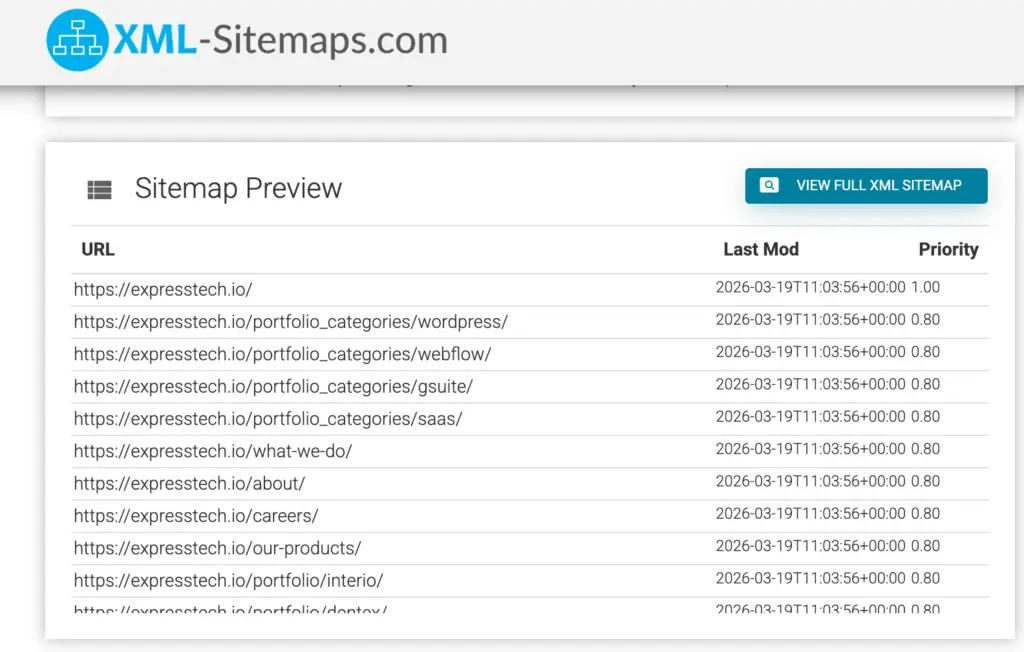The image size is (1024, 652).
Task: Click the XML-Sitemaps.com sitemap logo icon
Action: 75,40
